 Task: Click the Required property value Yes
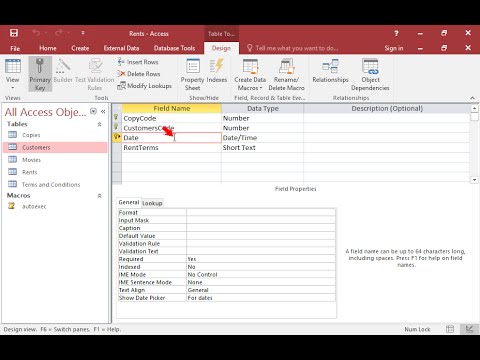pyautogui.click(x=261, y=259)
